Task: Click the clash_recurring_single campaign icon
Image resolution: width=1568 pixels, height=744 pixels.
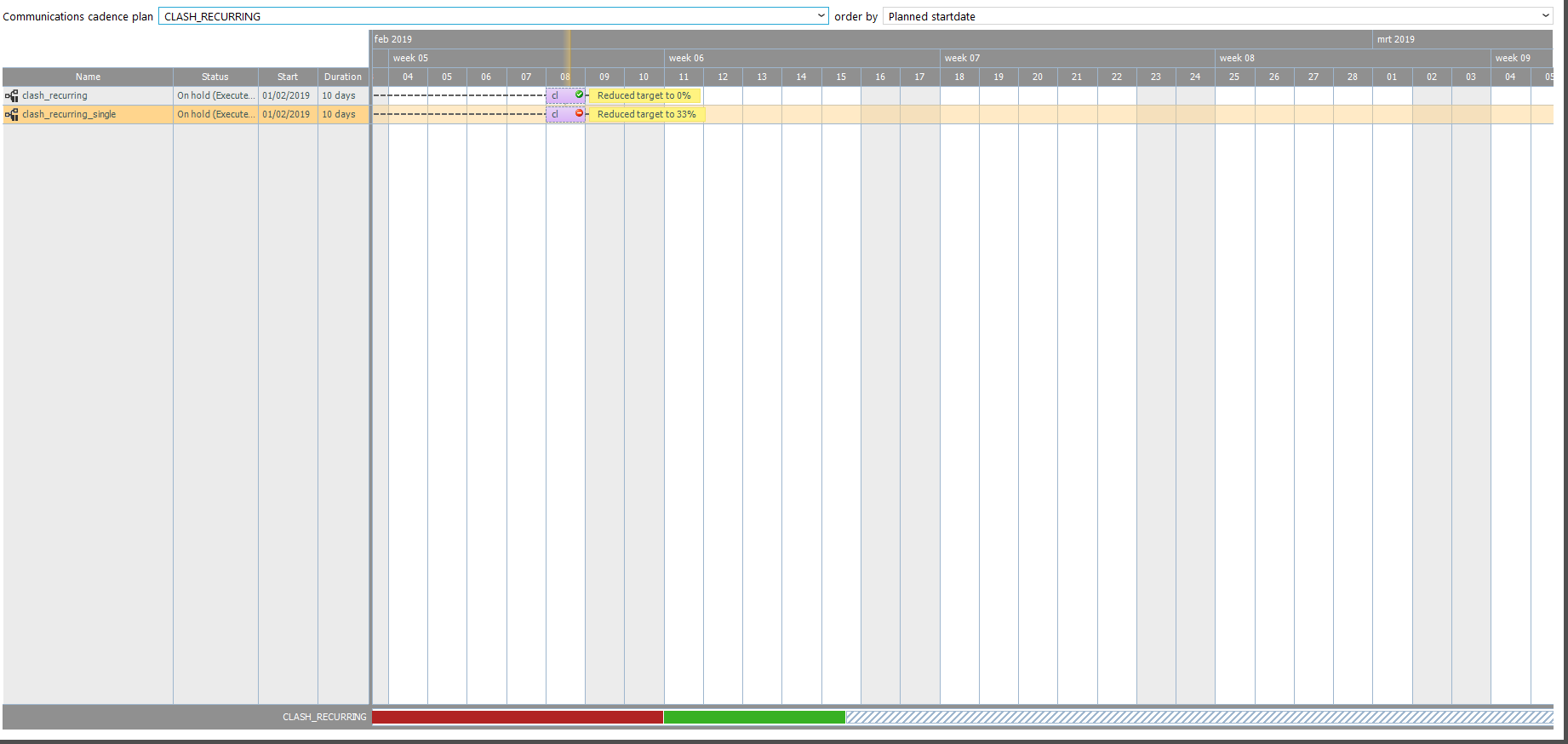Action: [12, 115]
